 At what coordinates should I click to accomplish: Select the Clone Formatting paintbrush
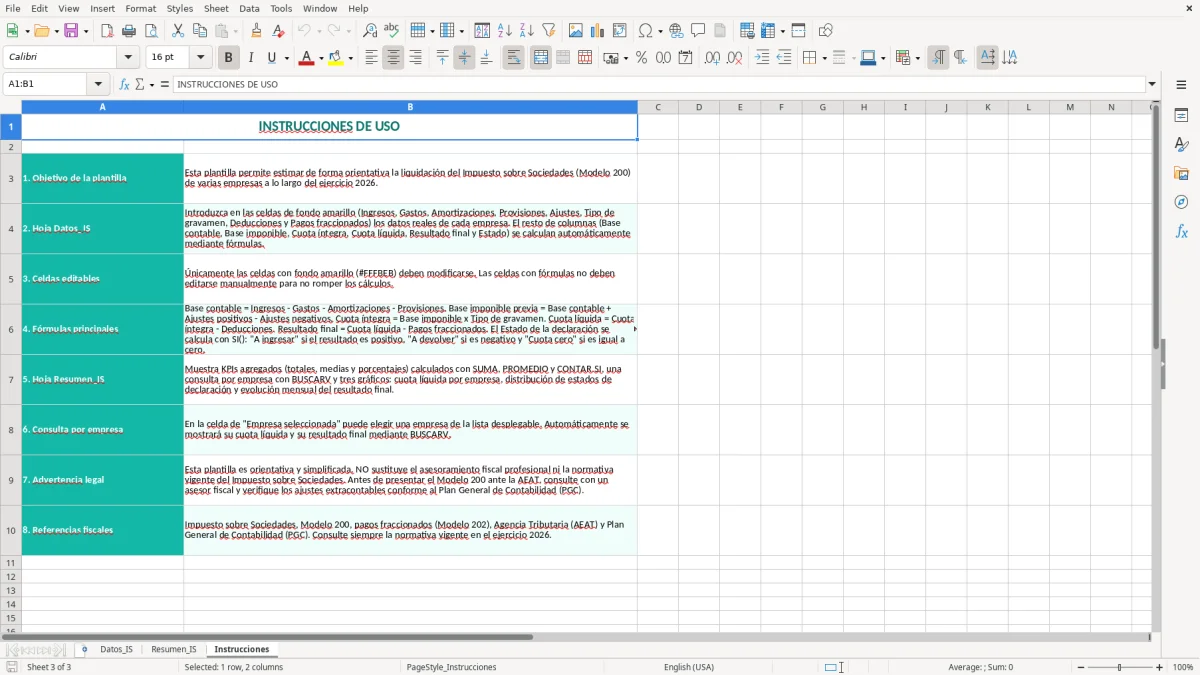point(257,31)
